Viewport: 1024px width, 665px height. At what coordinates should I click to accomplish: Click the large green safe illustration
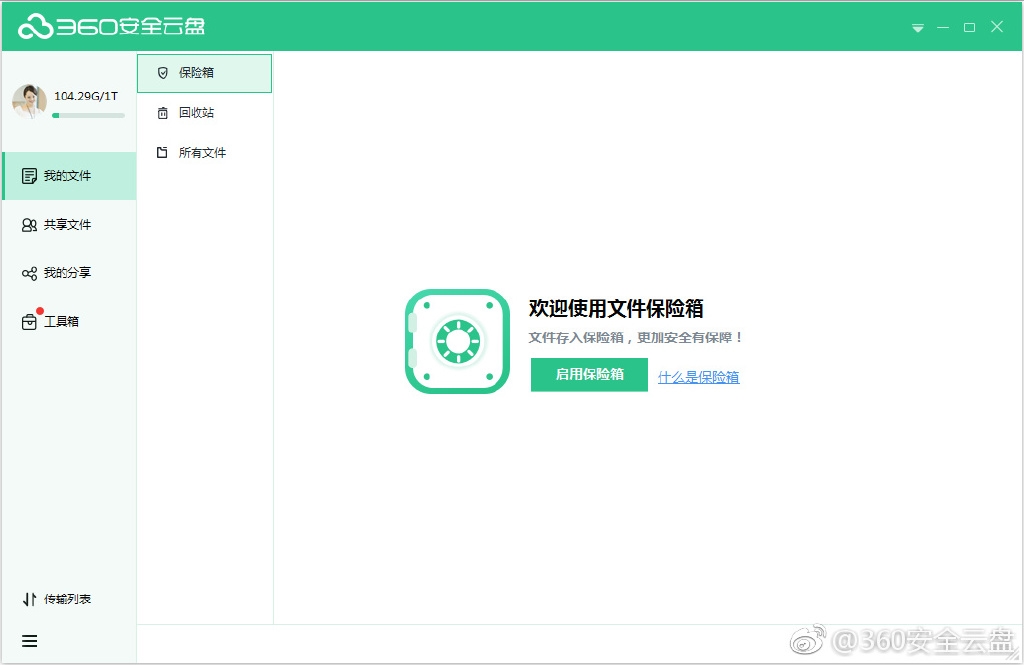click(457, 342)
